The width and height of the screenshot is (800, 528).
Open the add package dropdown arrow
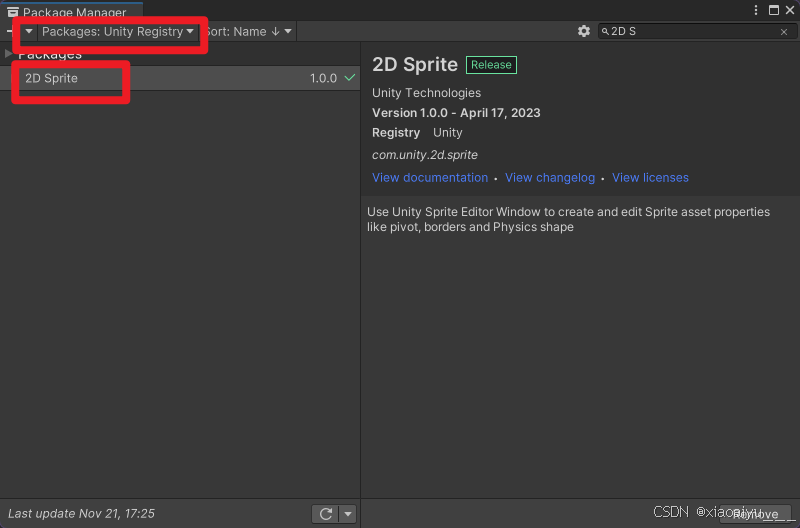click(x=29, y=32)
